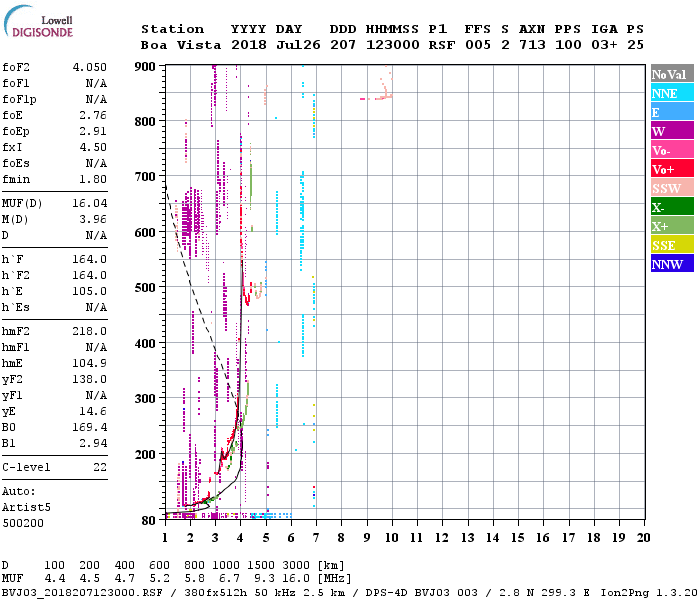This screenshot has height=600, width=700.
Task: Click the IGA value 03+
Action: [x=604, y=45]
